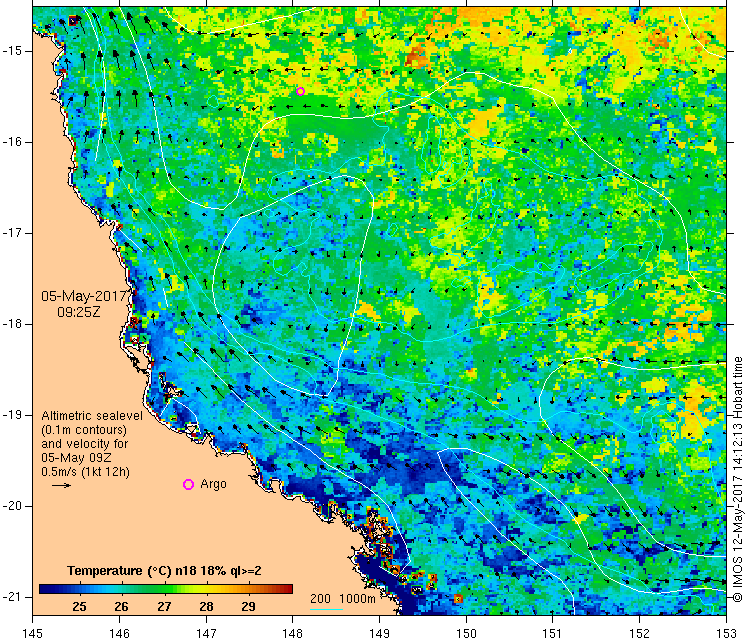The image size is (750, 640).
Task: Click longitude axis label '148'
Action: point(293,633)
